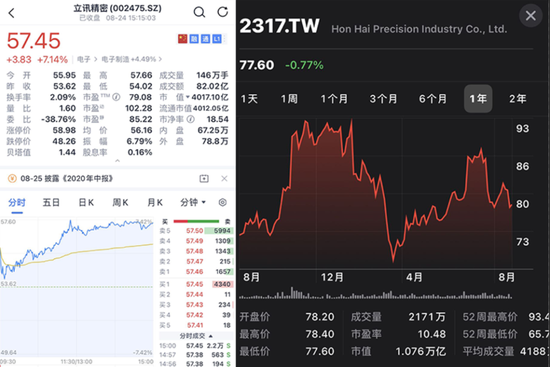Tap buy order 买2 at 57.44
This screenshot has width=550, height=367.
pyautogui.click(x=195, y=294)
